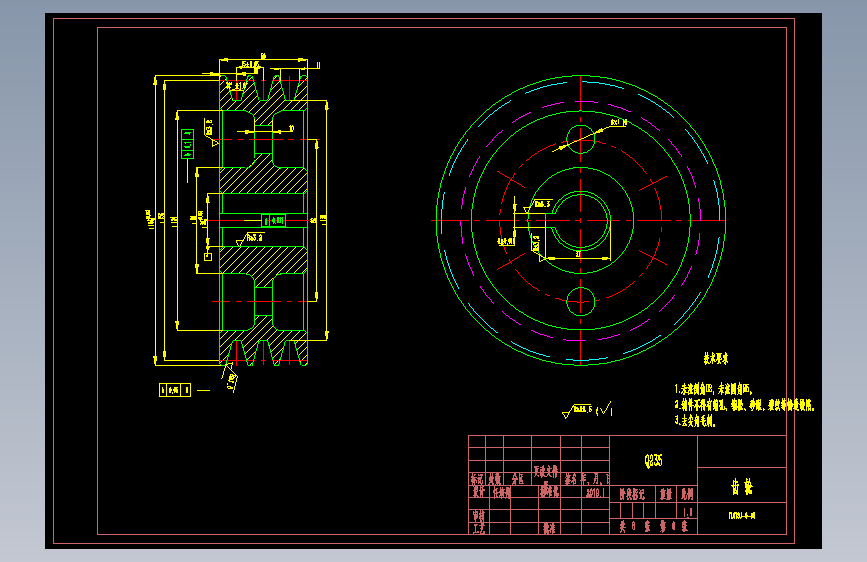Click the Q235 material text in title block

(653, 460)
